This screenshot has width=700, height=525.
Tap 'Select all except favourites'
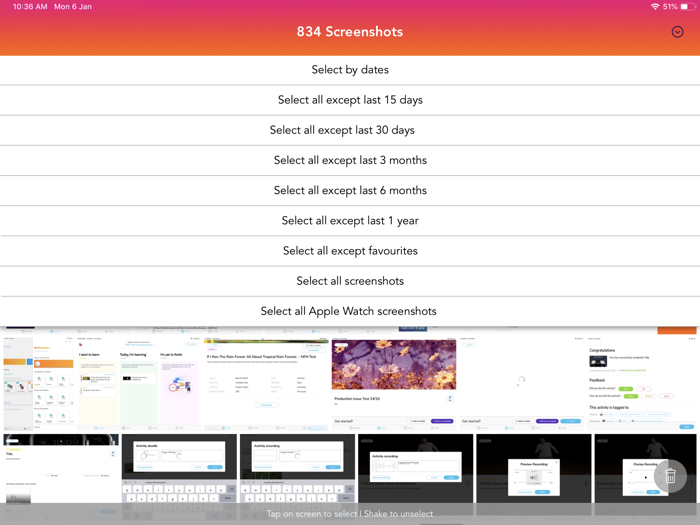pos(350,251)
